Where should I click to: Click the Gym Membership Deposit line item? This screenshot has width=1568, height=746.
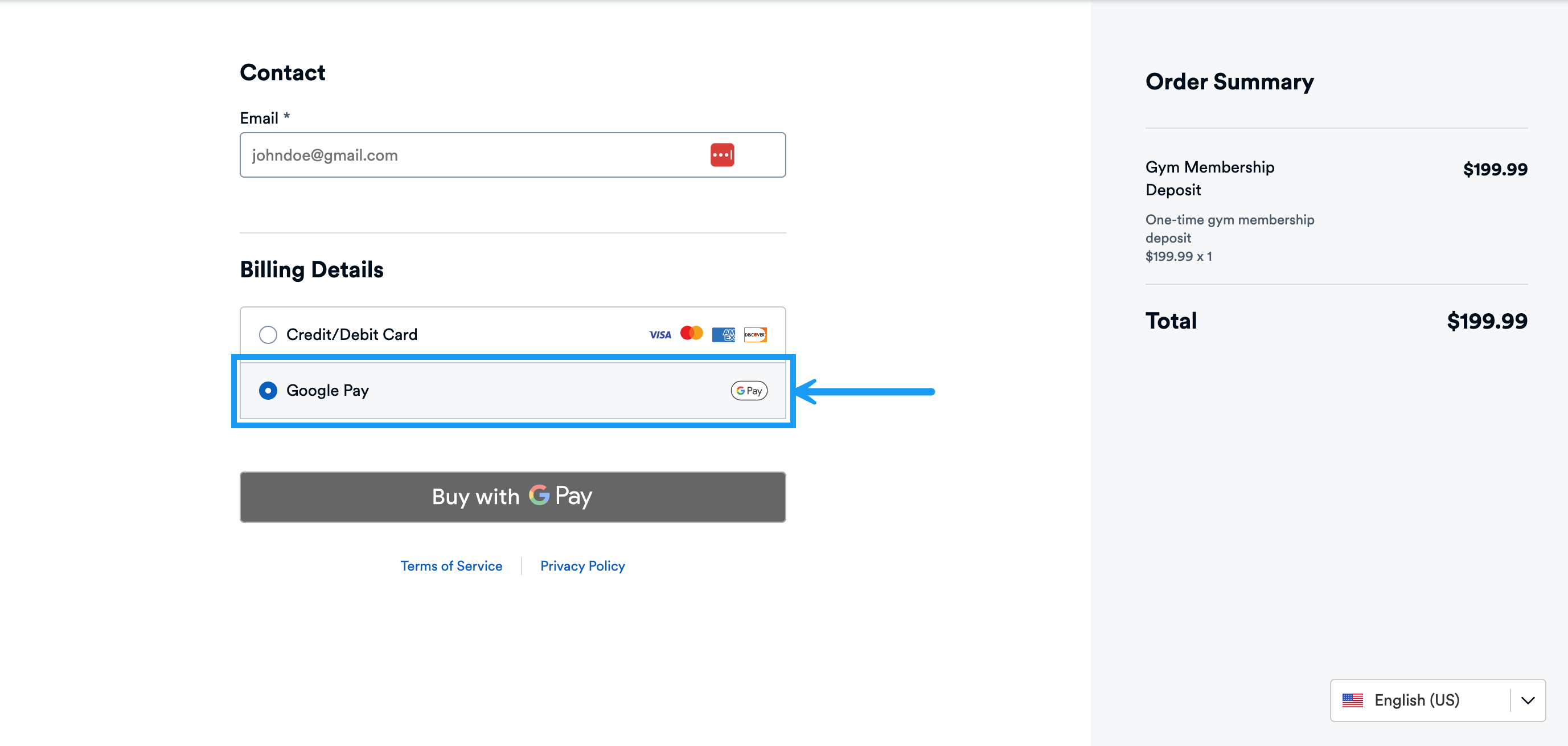(1209, 178)
